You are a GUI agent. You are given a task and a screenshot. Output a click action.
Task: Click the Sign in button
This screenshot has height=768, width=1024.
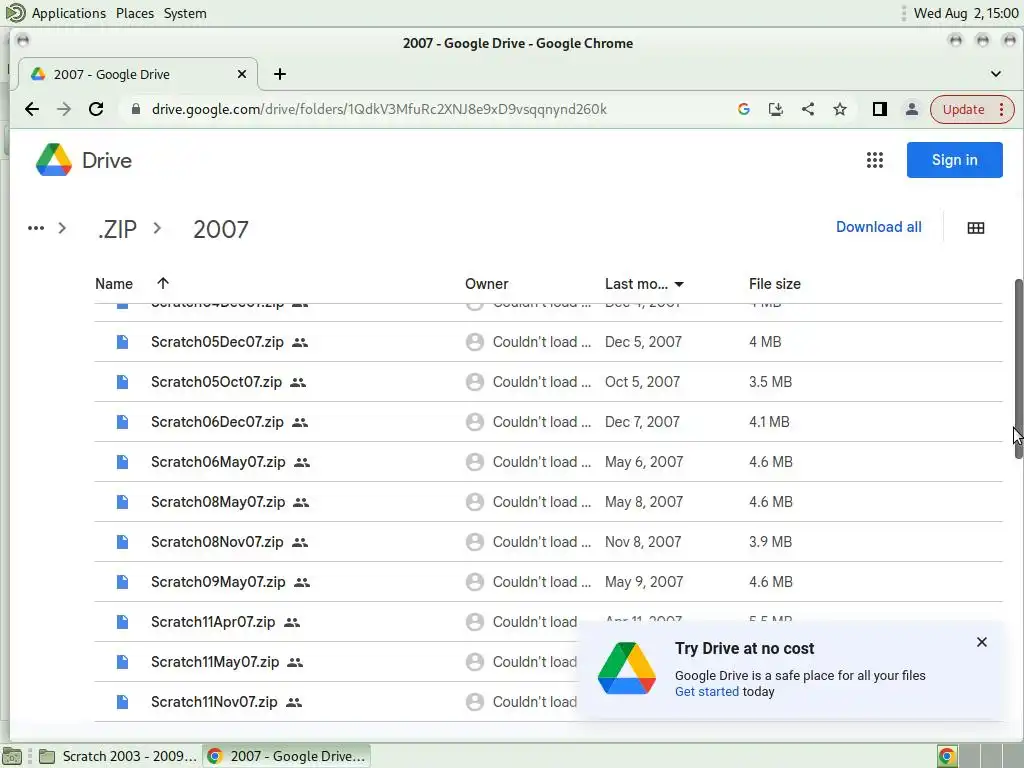coord(954,160)
